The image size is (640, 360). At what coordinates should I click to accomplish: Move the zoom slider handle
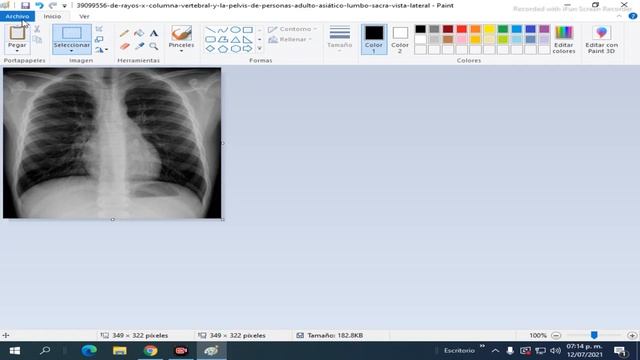pos(594,335)
